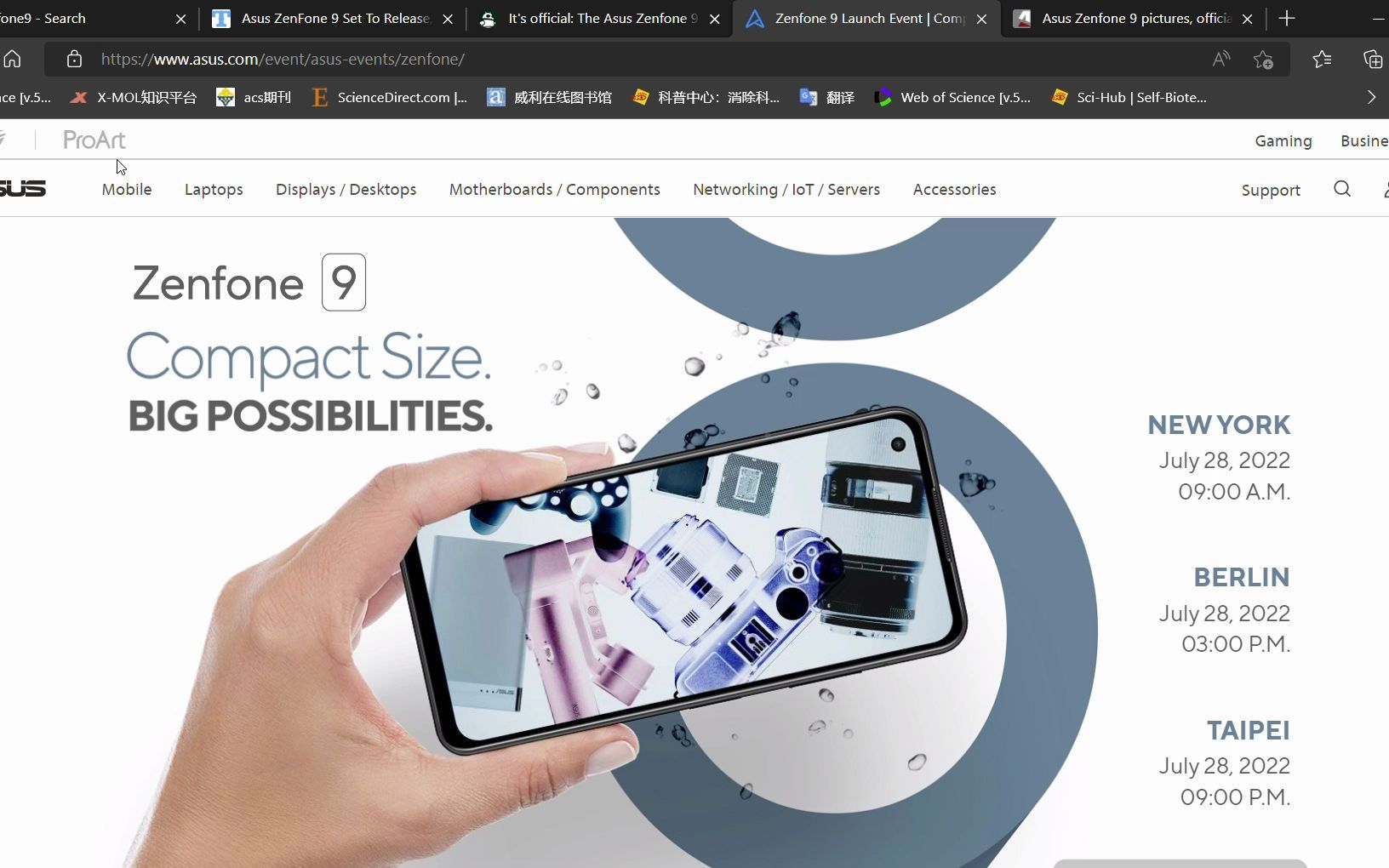
Task: Select the Zenfone 9 Launch Event tab
Action: pos(866,18)
